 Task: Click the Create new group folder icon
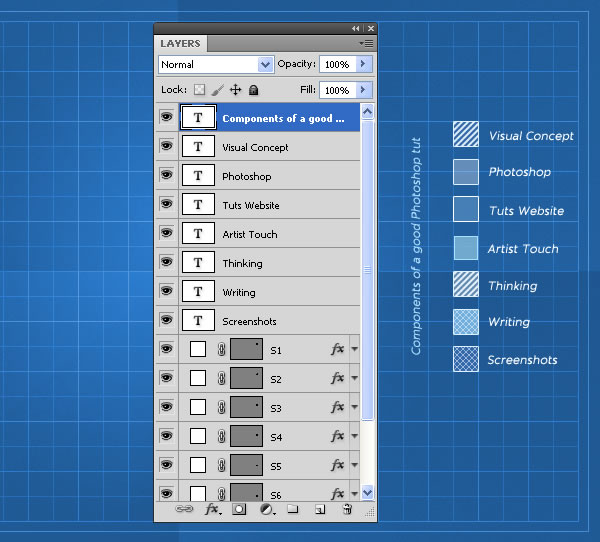293,509
